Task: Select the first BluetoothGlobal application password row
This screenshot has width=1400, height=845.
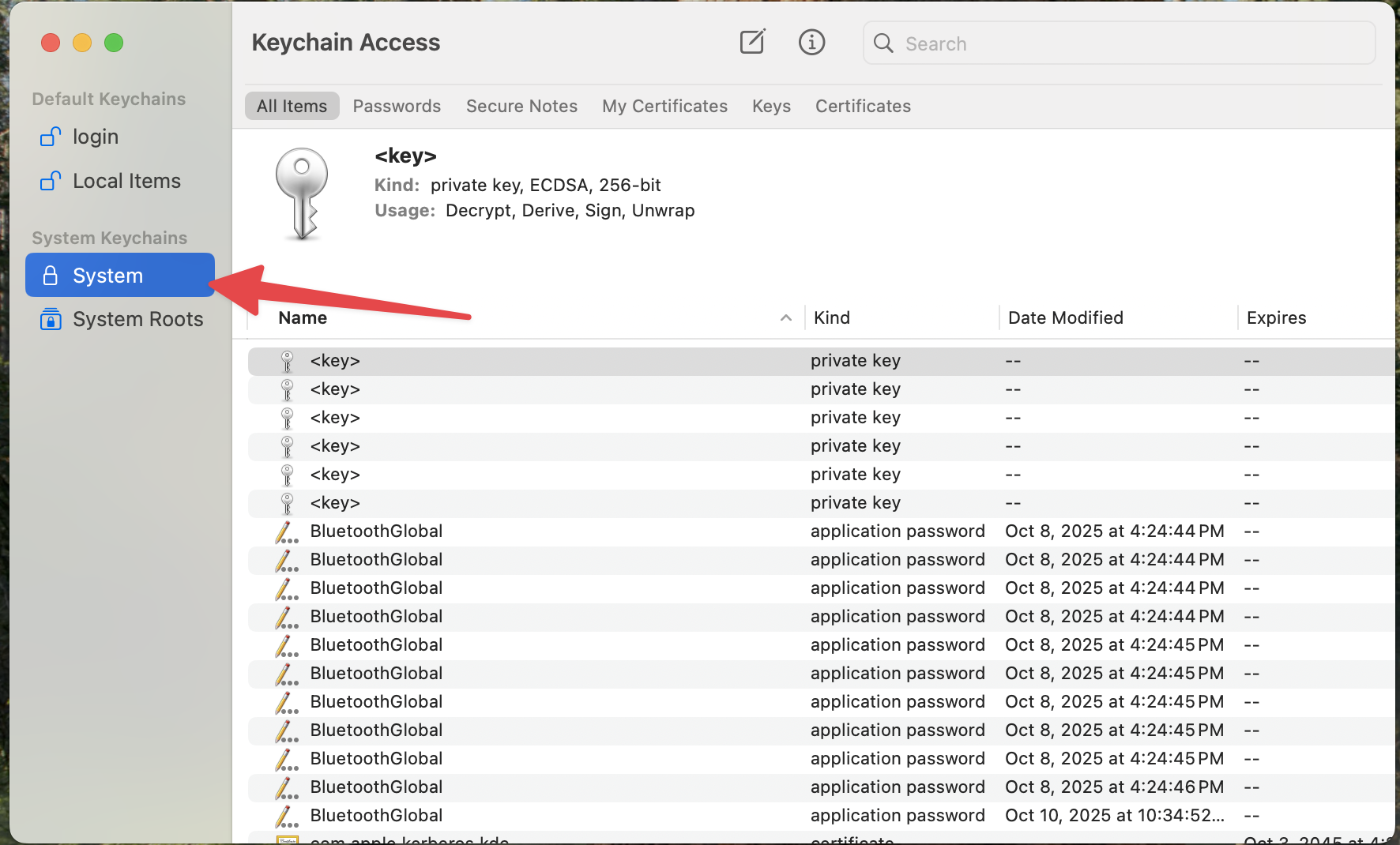Action: click(376, 531)
